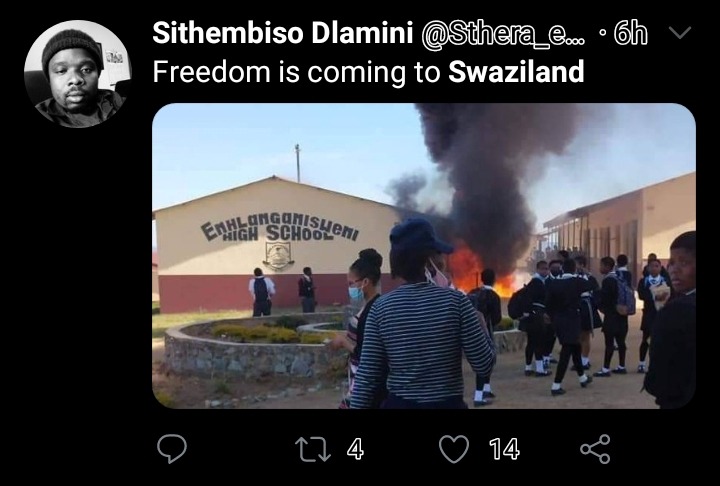Click the 6h timestamp

pyautogui.click(x=630, y=33)
